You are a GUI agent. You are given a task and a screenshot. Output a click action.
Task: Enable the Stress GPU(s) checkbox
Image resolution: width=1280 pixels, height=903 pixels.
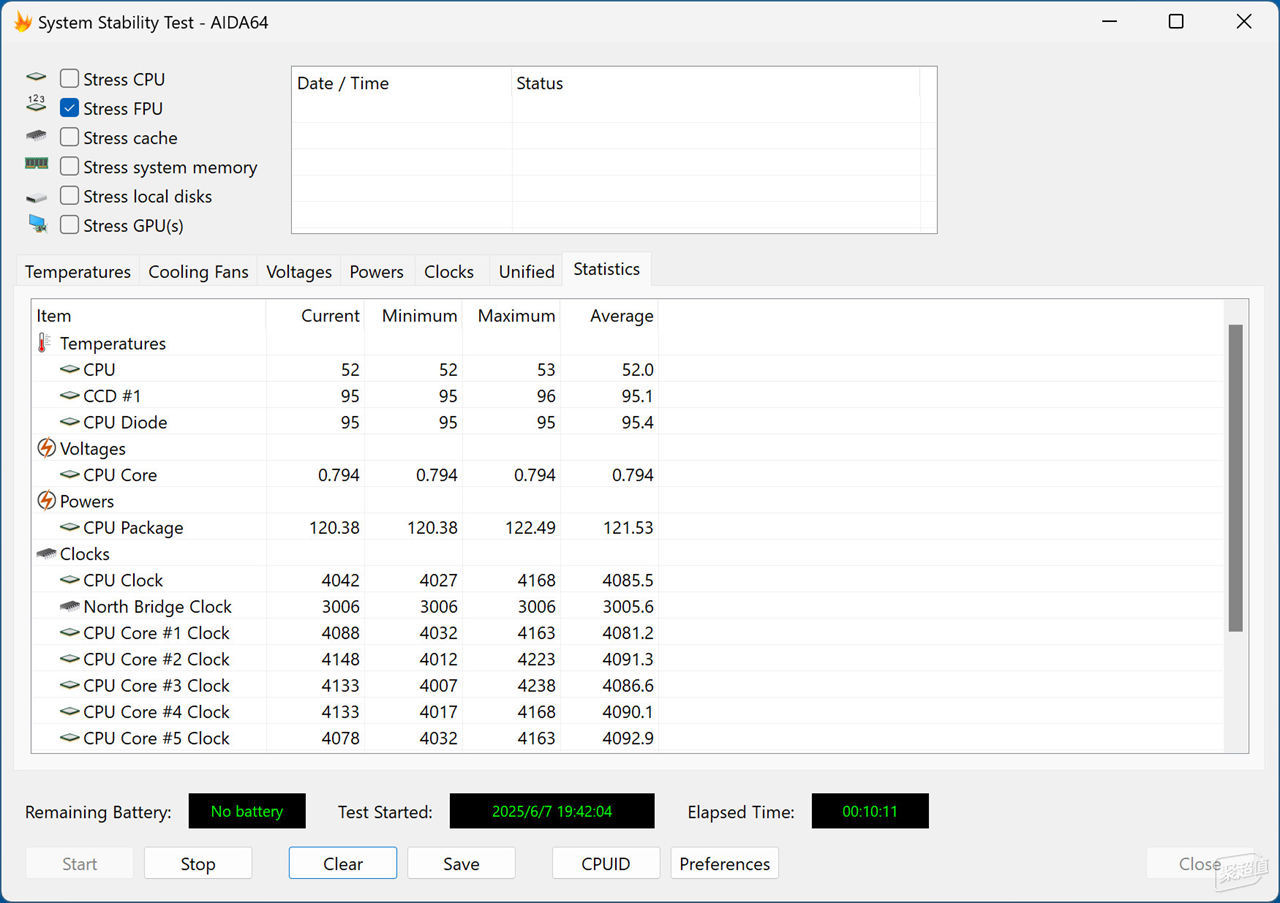pyautogui.click(x=69, y=225)
